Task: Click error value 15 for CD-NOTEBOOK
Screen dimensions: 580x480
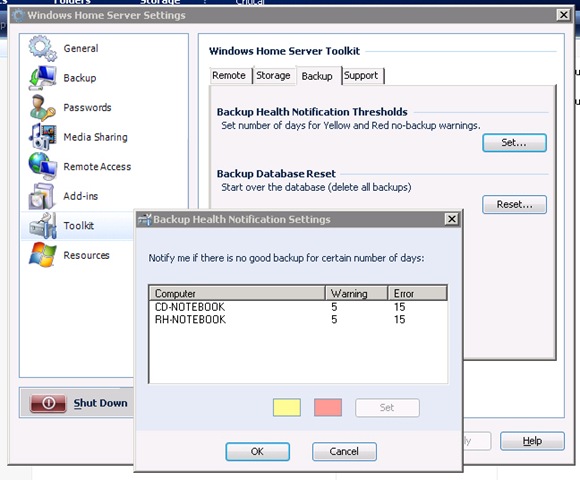Action: pos(399,307)
